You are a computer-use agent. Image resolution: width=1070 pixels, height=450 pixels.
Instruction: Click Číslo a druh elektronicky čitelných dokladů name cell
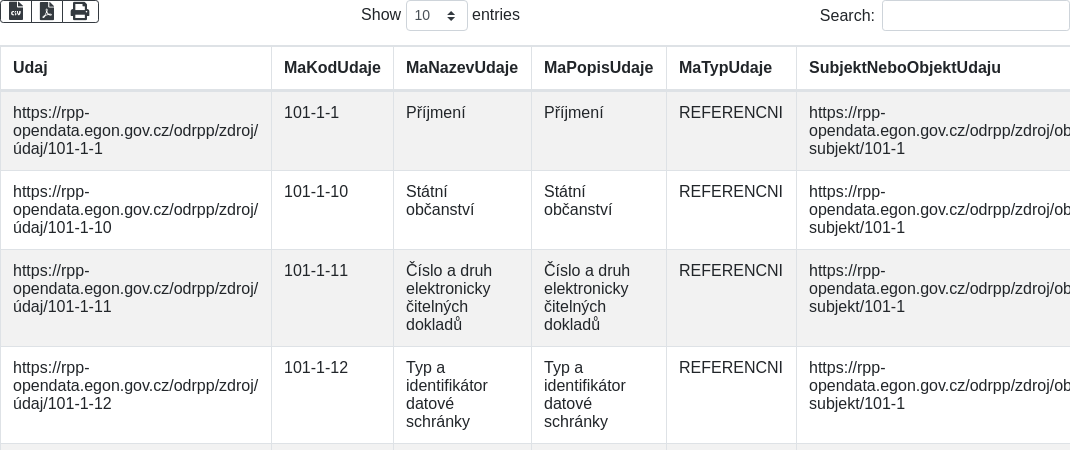[x=462, y=298]
